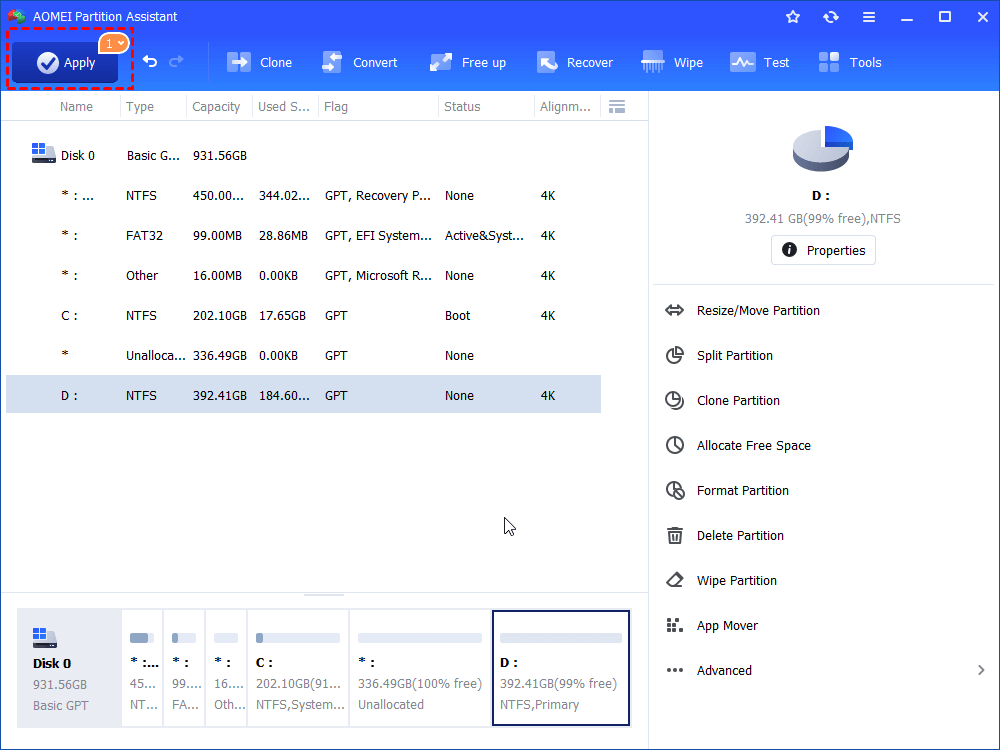Select the Disk 0 row in list
The image size is (1000, 750).
304,155
